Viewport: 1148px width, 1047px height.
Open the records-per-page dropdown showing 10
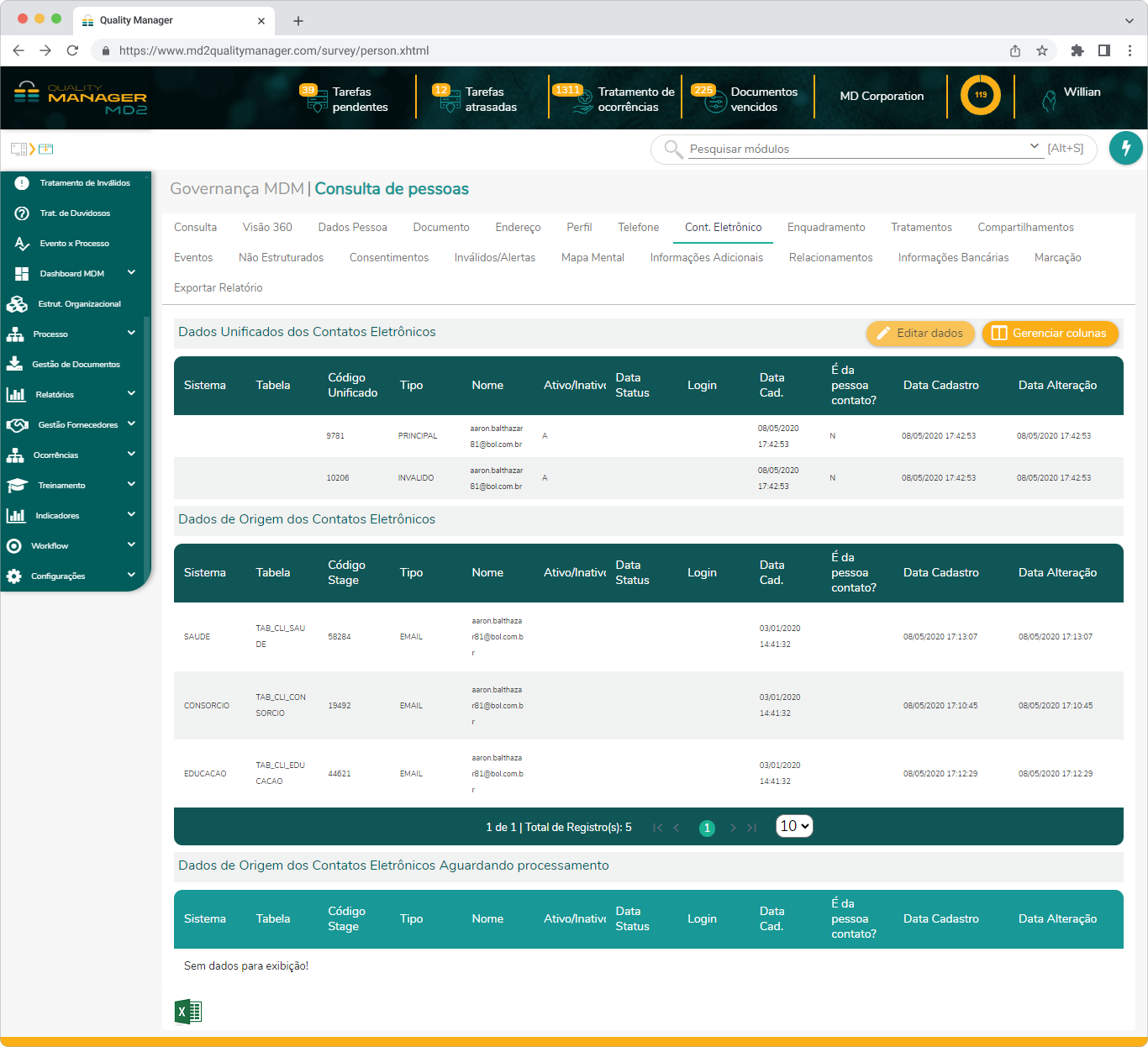[x=793, y=826]
